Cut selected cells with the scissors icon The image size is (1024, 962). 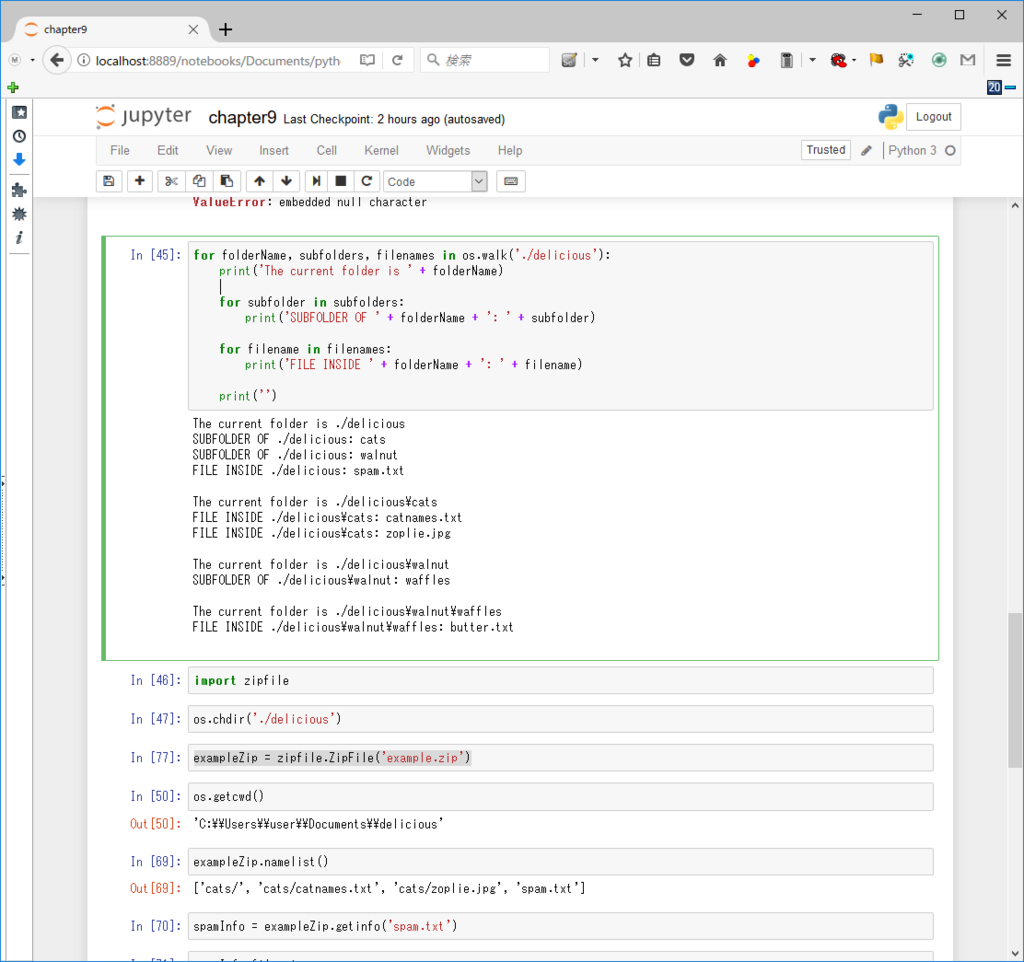pos(169,181)
